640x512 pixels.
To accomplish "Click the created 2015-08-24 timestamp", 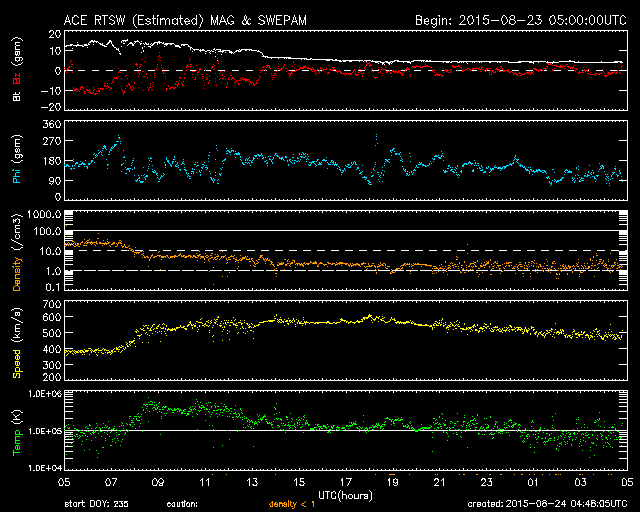I will pos(547,504).
